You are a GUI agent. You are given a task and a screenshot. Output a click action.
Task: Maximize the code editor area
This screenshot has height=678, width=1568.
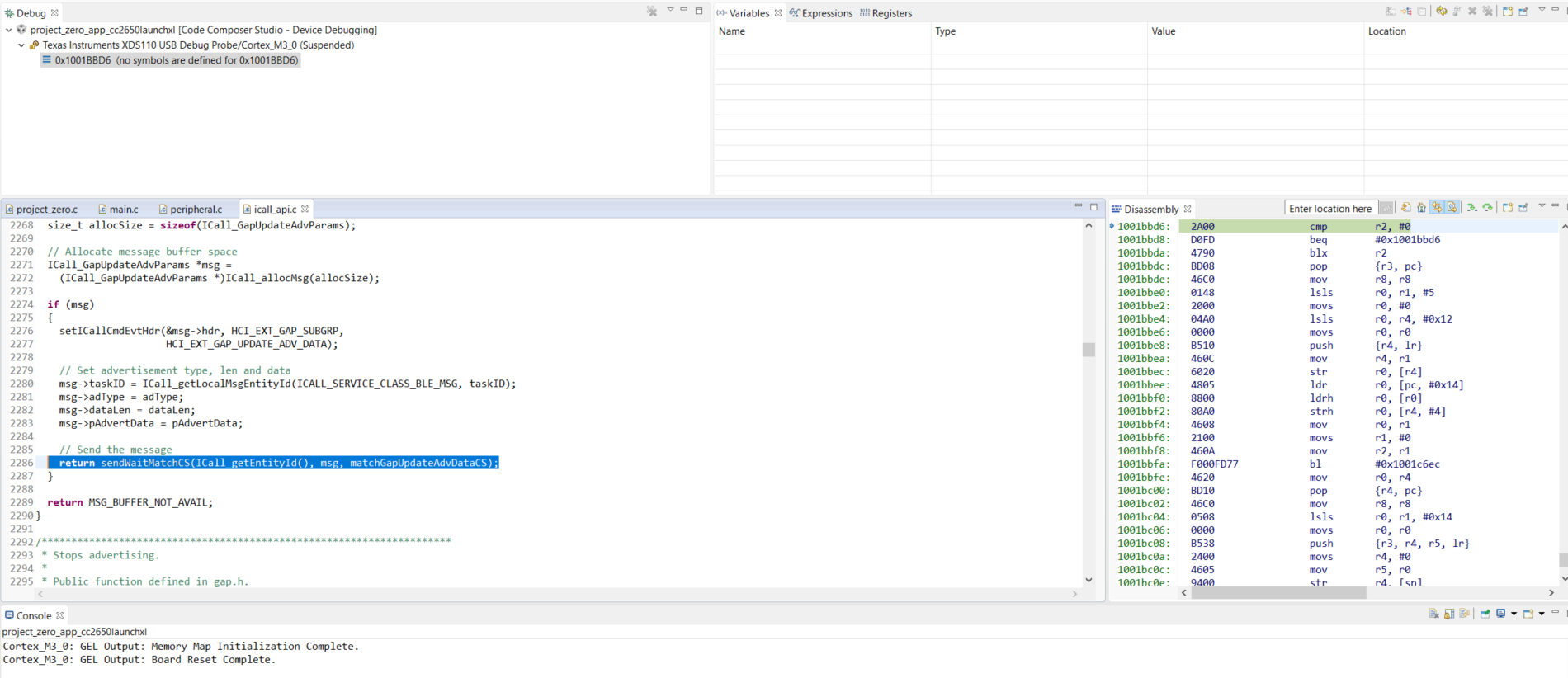tap(1093, 206)
